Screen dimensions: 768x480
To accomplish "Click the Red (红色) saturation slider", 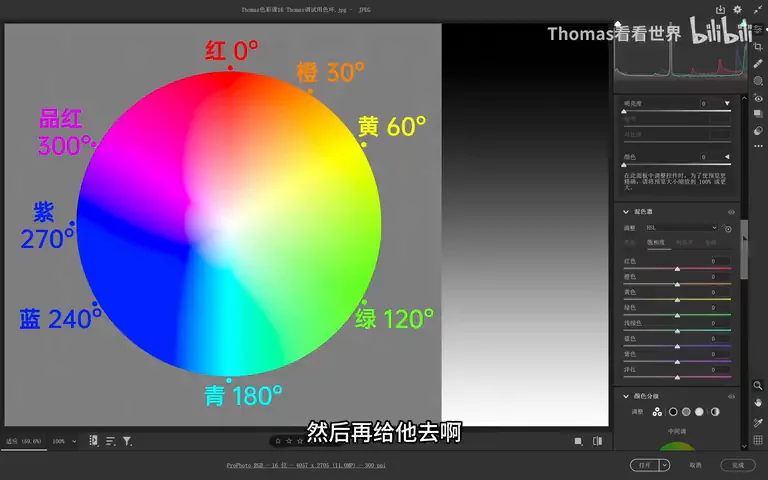I will 677,268.
